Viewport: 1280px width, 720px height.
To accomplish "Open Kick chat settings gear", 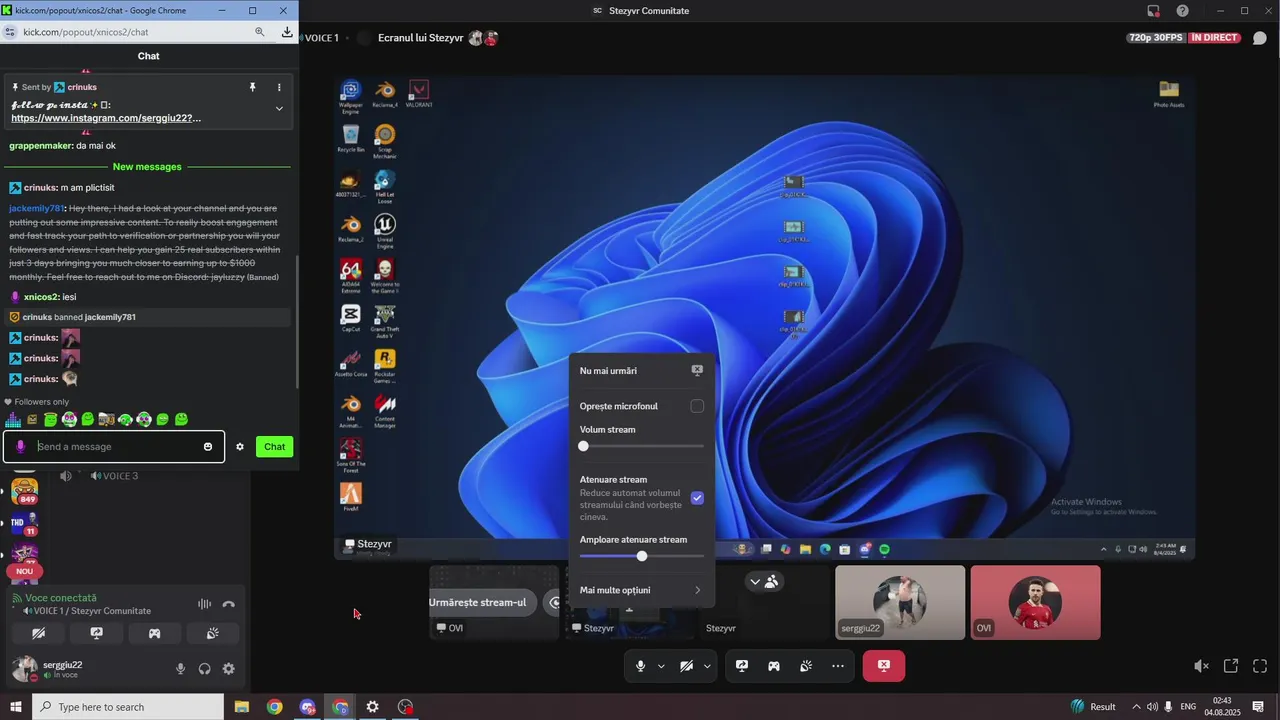I will click(240, 447).
